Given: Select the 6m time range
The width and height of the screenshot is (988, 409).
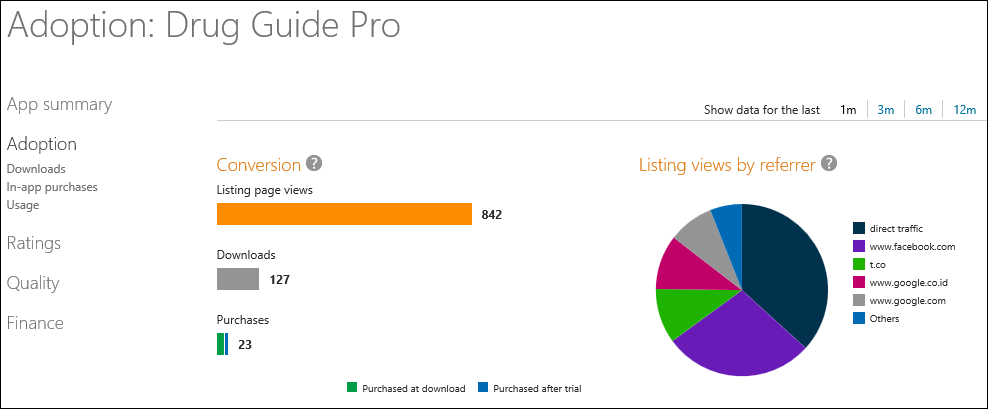Looking at the screenshot, I should click(923, 110).
